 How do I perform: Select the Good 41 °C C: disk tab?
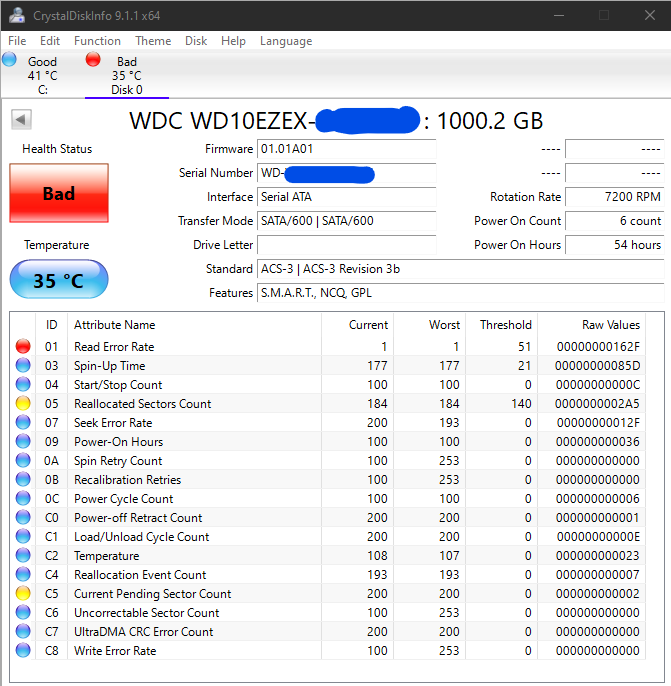click(x=42, y=75)
